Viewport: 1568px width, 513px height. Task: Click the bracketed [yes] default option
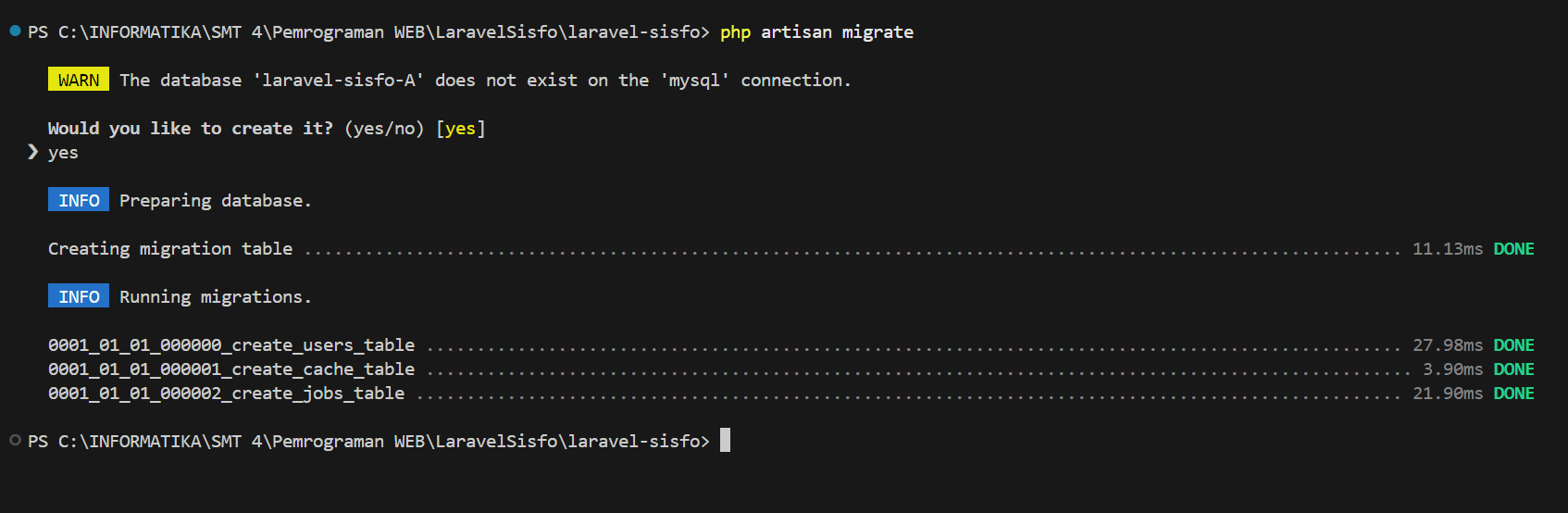point(460,128)
